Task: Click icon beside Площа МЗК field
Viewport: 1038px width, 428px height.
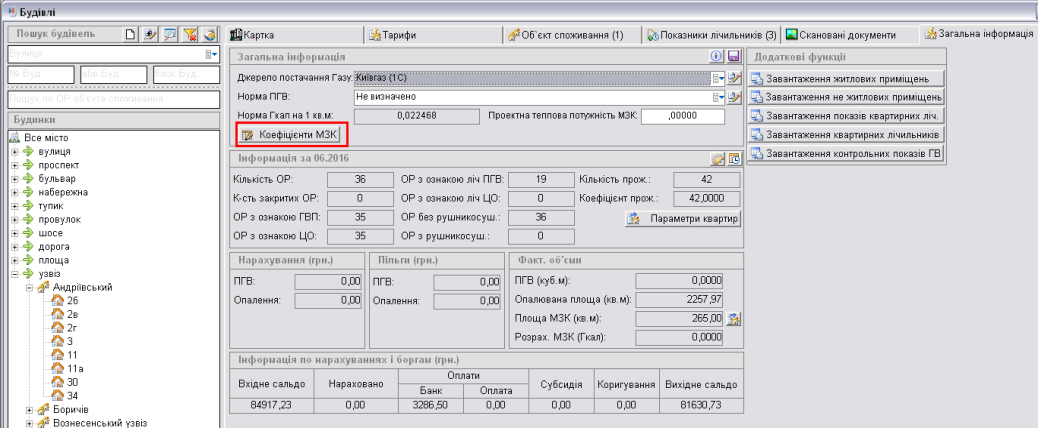Action: pyautogui.click(x=733, y=319)
